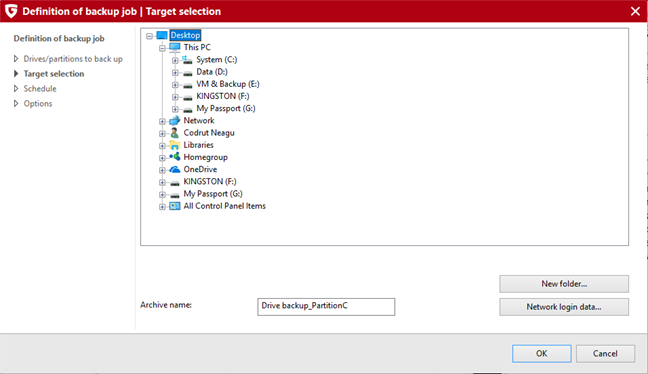Expand the VM & Backup (E:) node
Viewport: 648px width, 374px height.
175,85
